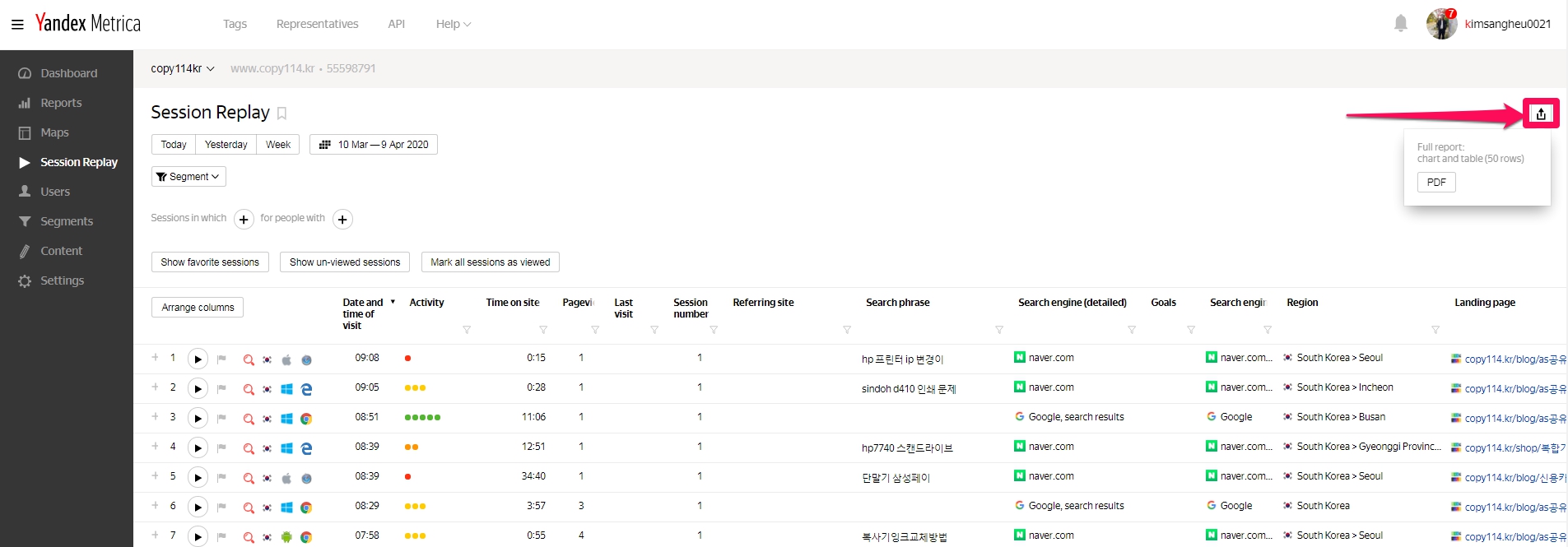
Task: Add a 'Sessions in which' condition
Action: (244, 220)
